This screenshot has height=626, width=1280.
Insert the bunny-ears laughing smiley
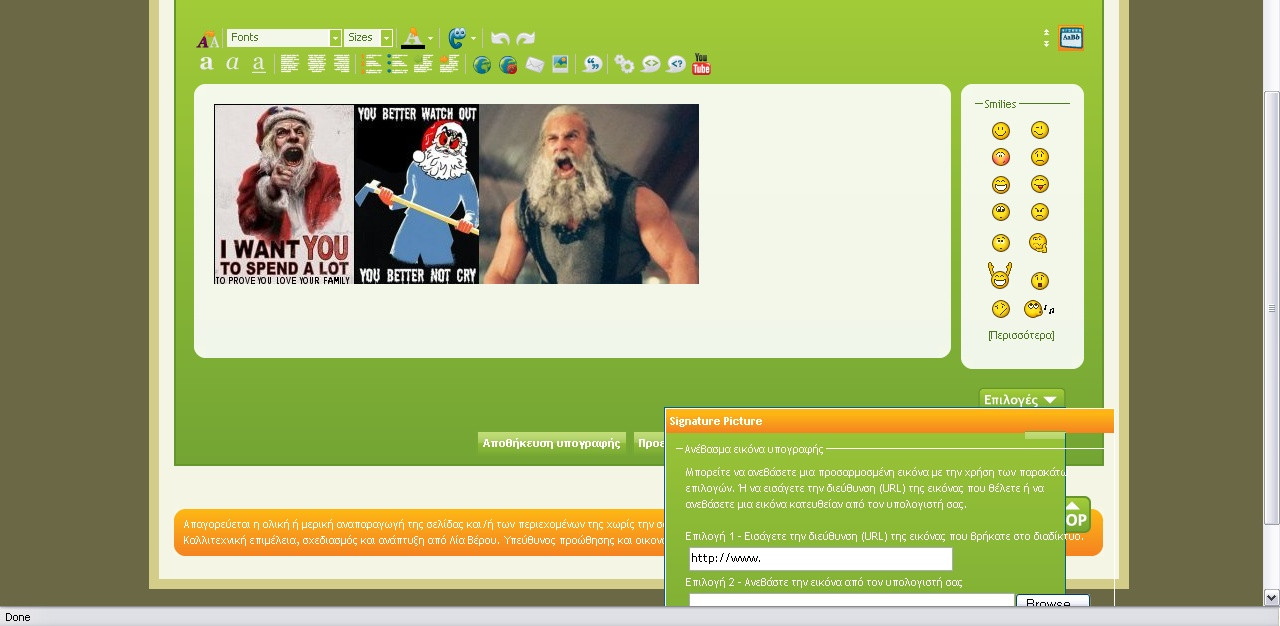coord(1000,276)
